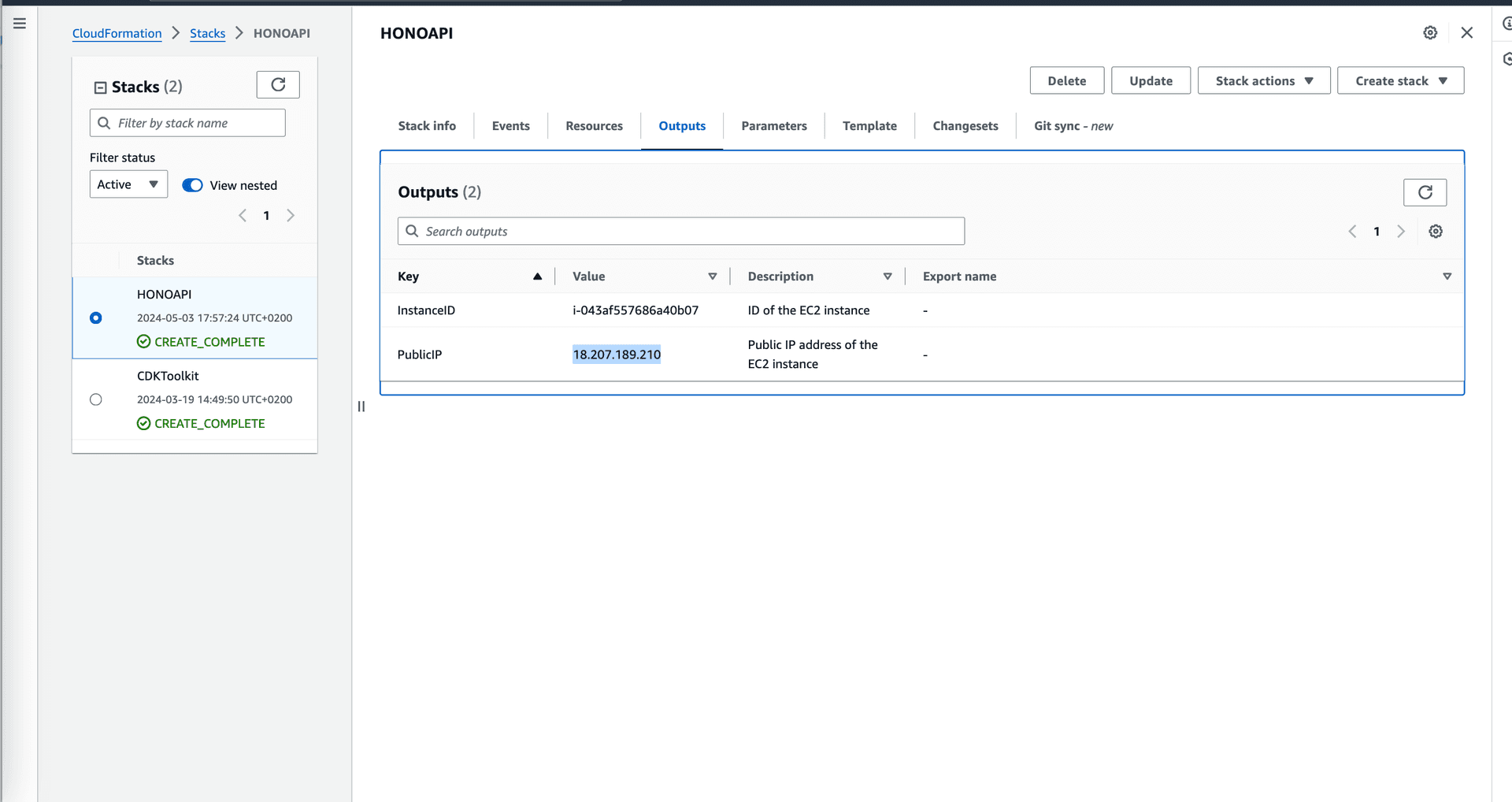The image size is (1512, 802).
Task: Open the Stack actions dropdown
Action: pyautogui.click(x=1264, y=80)
